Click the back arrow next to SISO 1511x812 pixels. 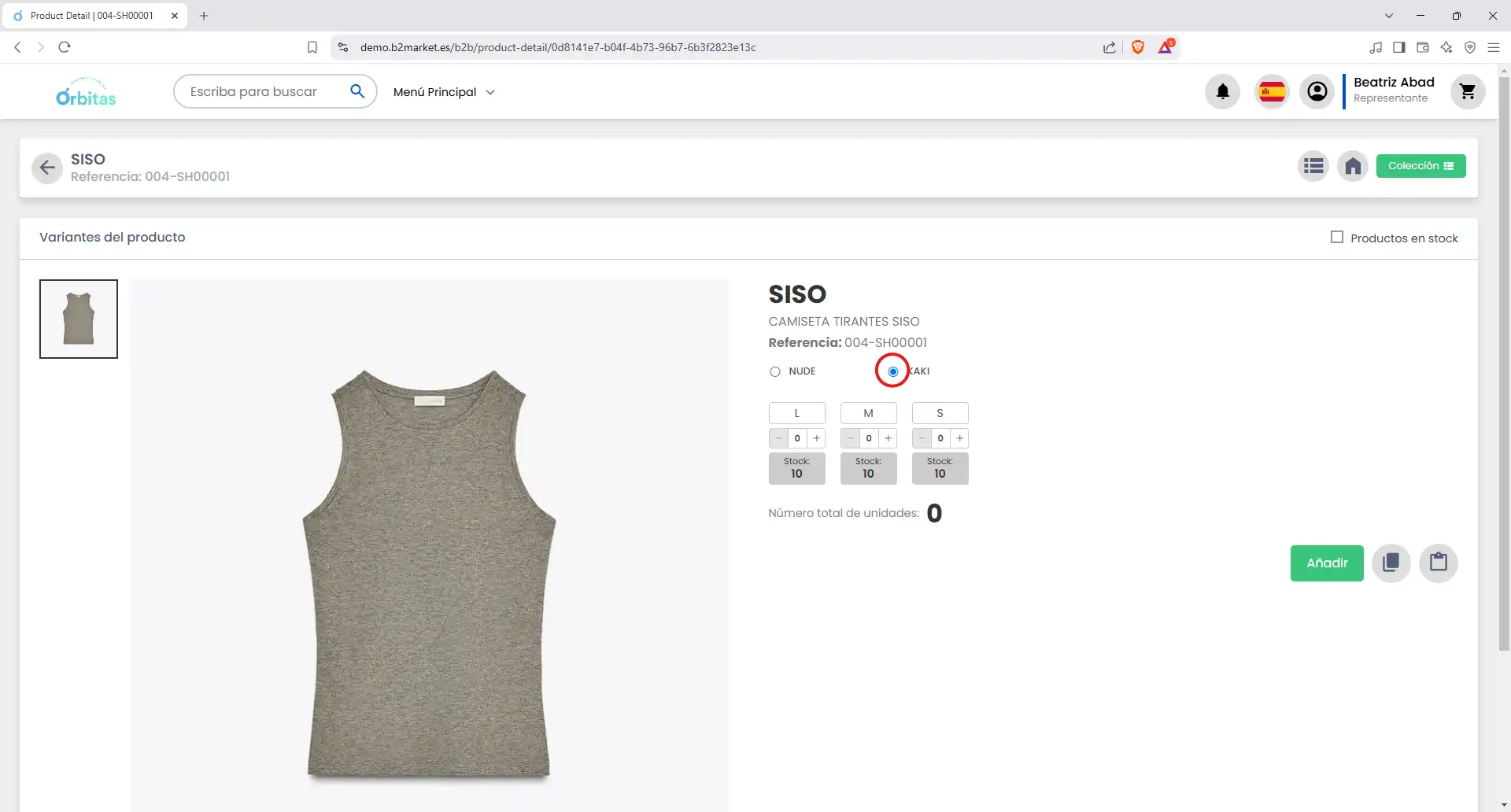[47, 168]
